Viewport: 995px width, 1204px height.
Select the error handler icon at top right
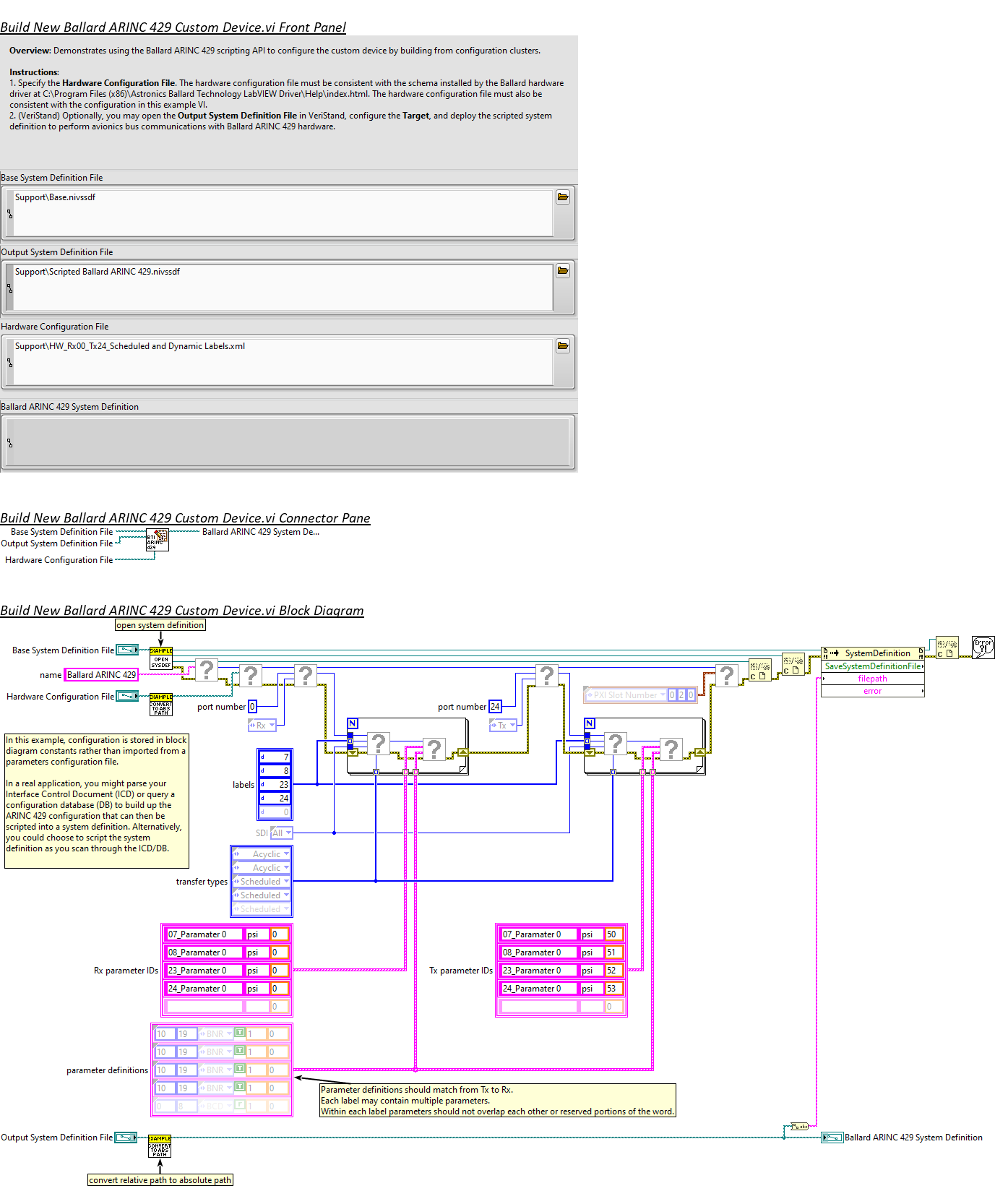(x=983, y=647)
